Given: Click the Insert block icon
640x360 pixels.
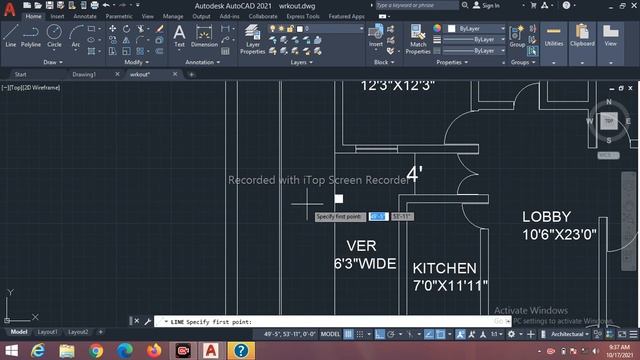Looking at the screenshot, I should [376, 36].
